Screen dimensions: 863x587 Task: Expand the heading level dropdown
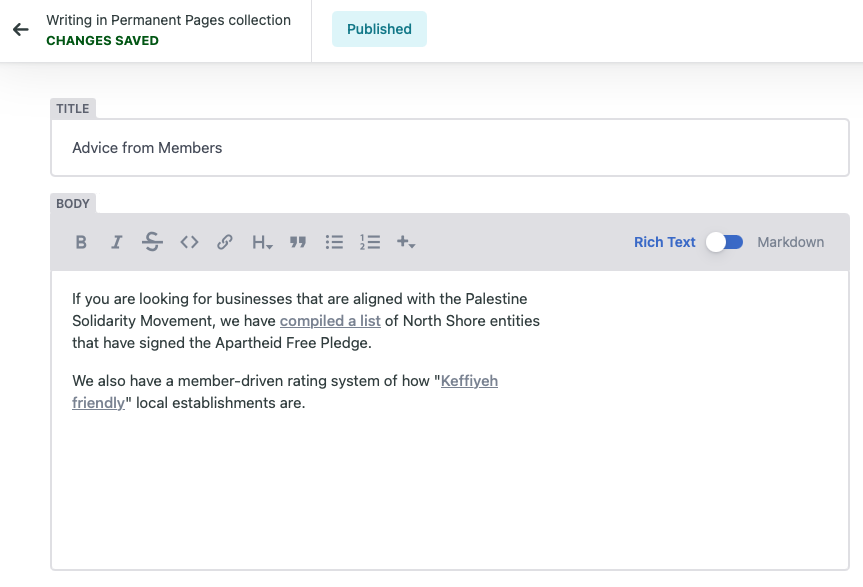click(261, 242)
